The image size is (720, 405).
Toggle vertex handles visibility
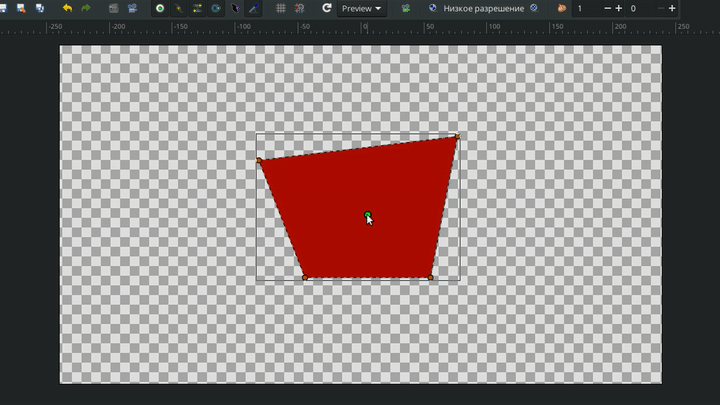[178, 8]
